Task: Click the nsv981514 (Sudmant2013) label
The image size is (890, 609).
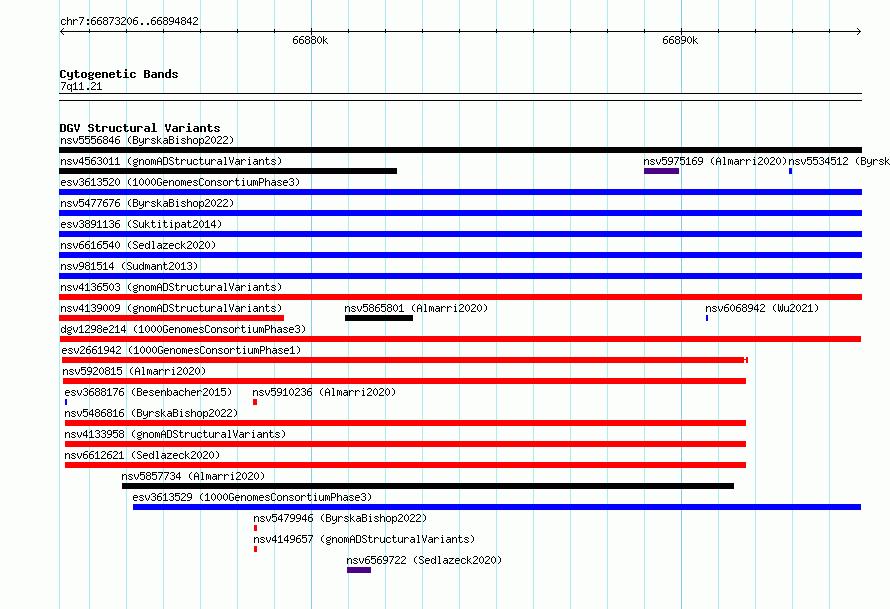Action: [x=129, y=266]
